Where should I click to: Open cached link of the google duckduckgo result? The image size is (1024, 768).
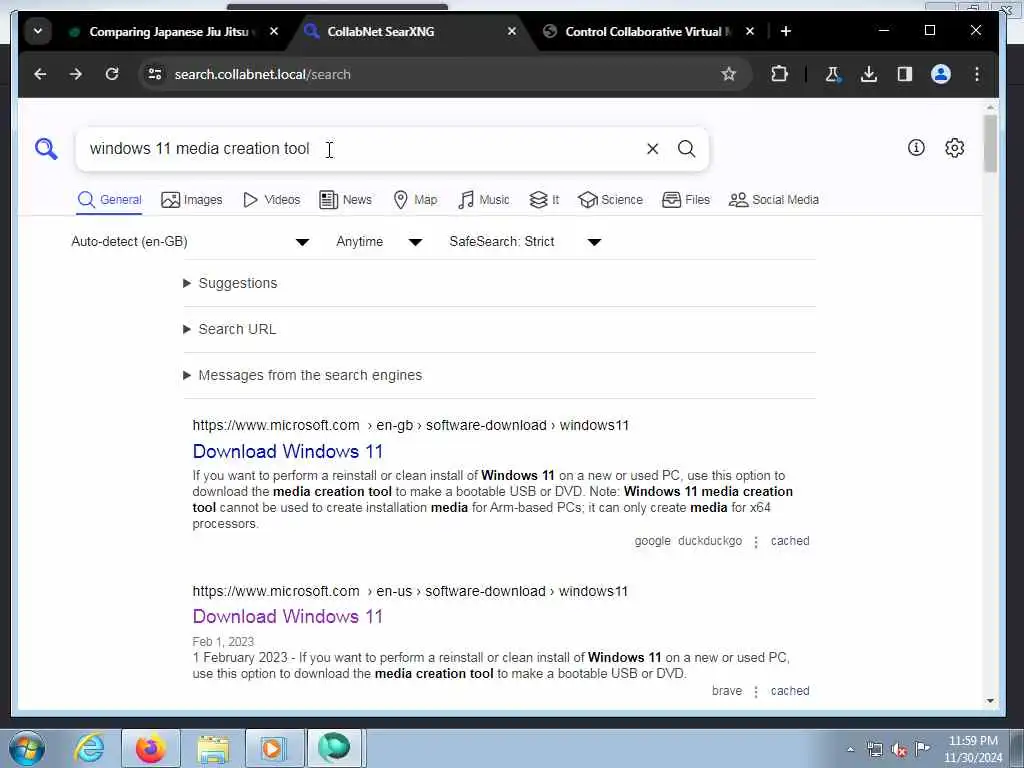pos(790,541)
